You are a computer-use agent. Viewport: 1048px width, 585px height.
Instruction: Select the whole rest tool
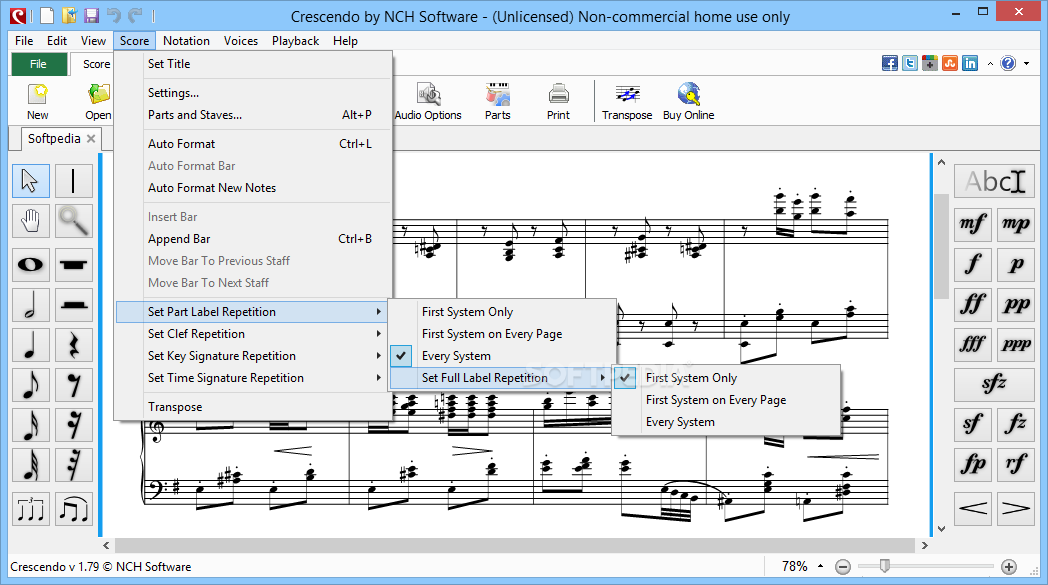coord(74,264)
